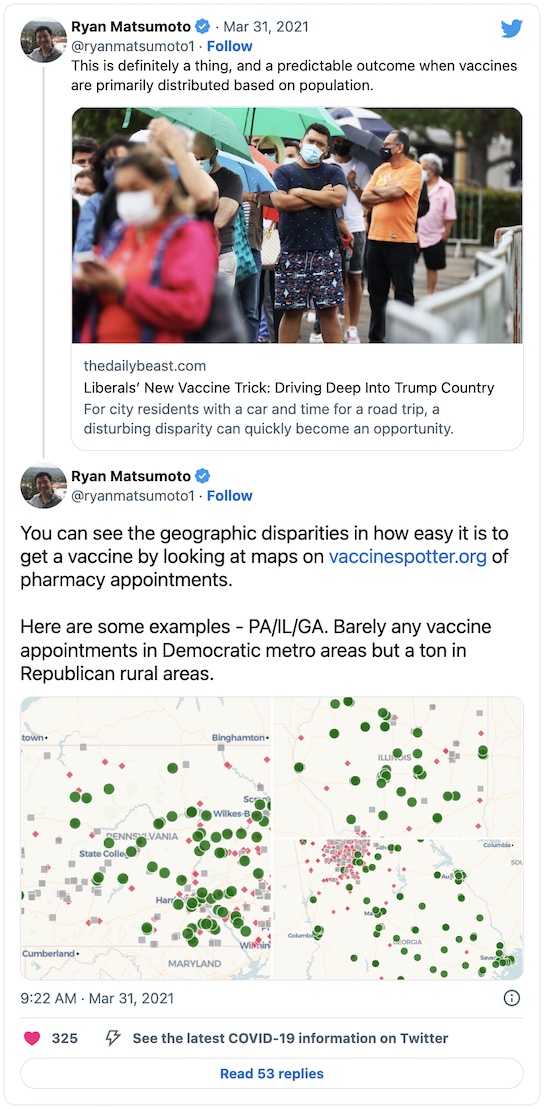Open the second tweet's profile avatar

pos(44,486)
